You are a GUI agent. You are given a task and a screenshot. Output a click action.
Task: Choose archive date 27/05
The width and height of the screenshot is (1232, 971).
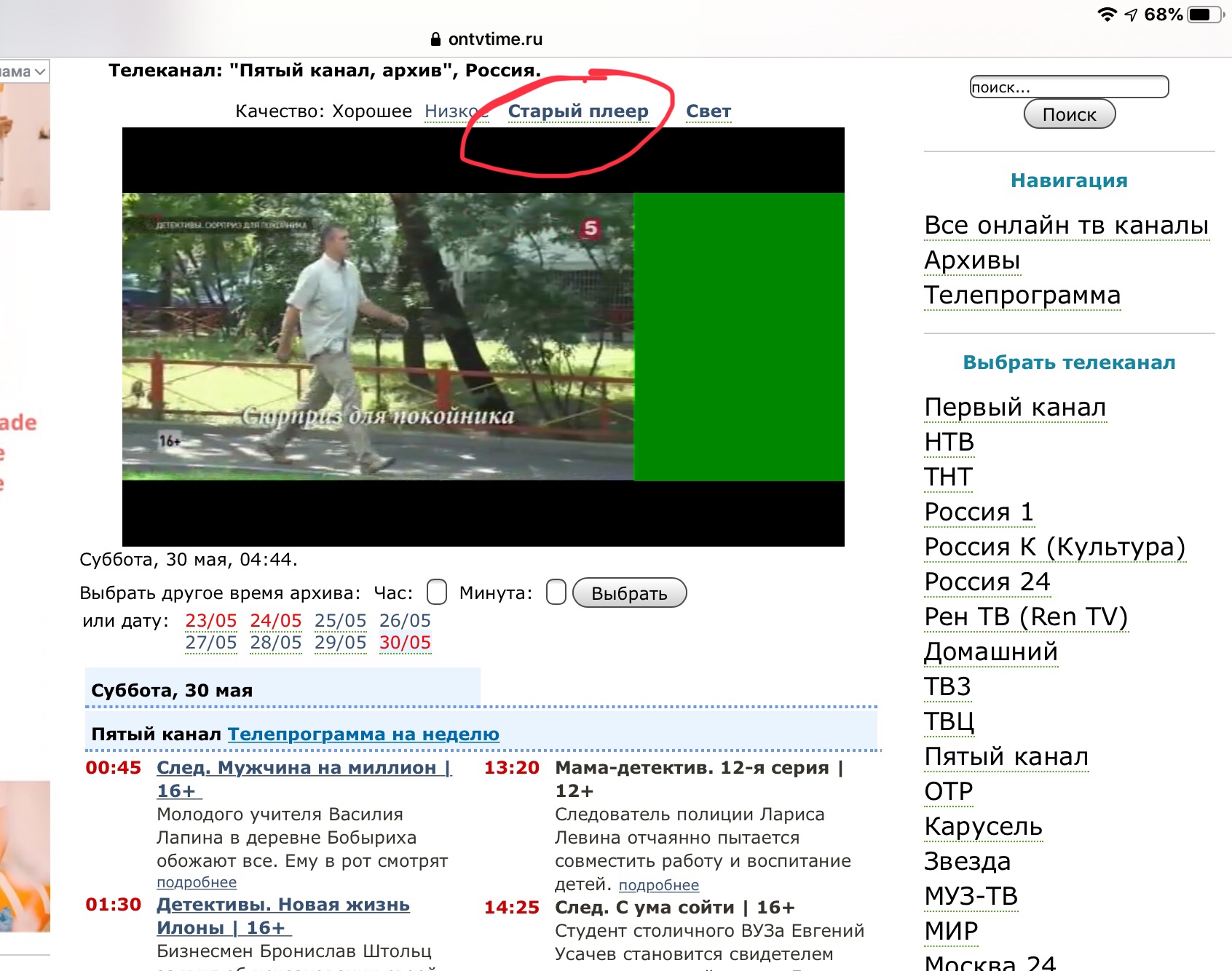pyautogui.click(x=211, y=643)
